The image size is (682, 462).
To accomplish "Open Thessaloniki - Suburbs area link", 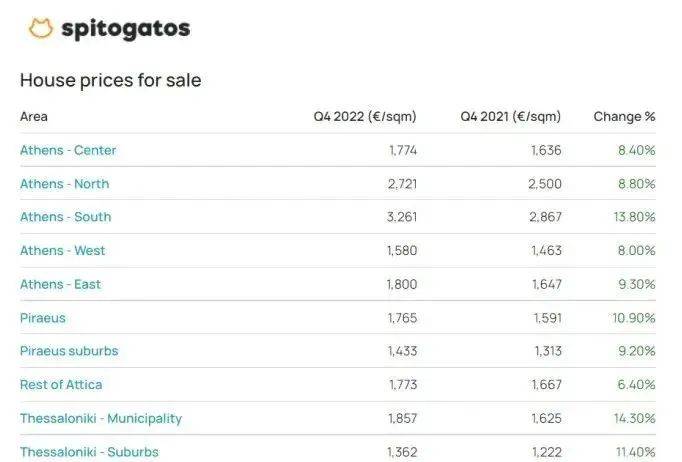I will point(89,452).
